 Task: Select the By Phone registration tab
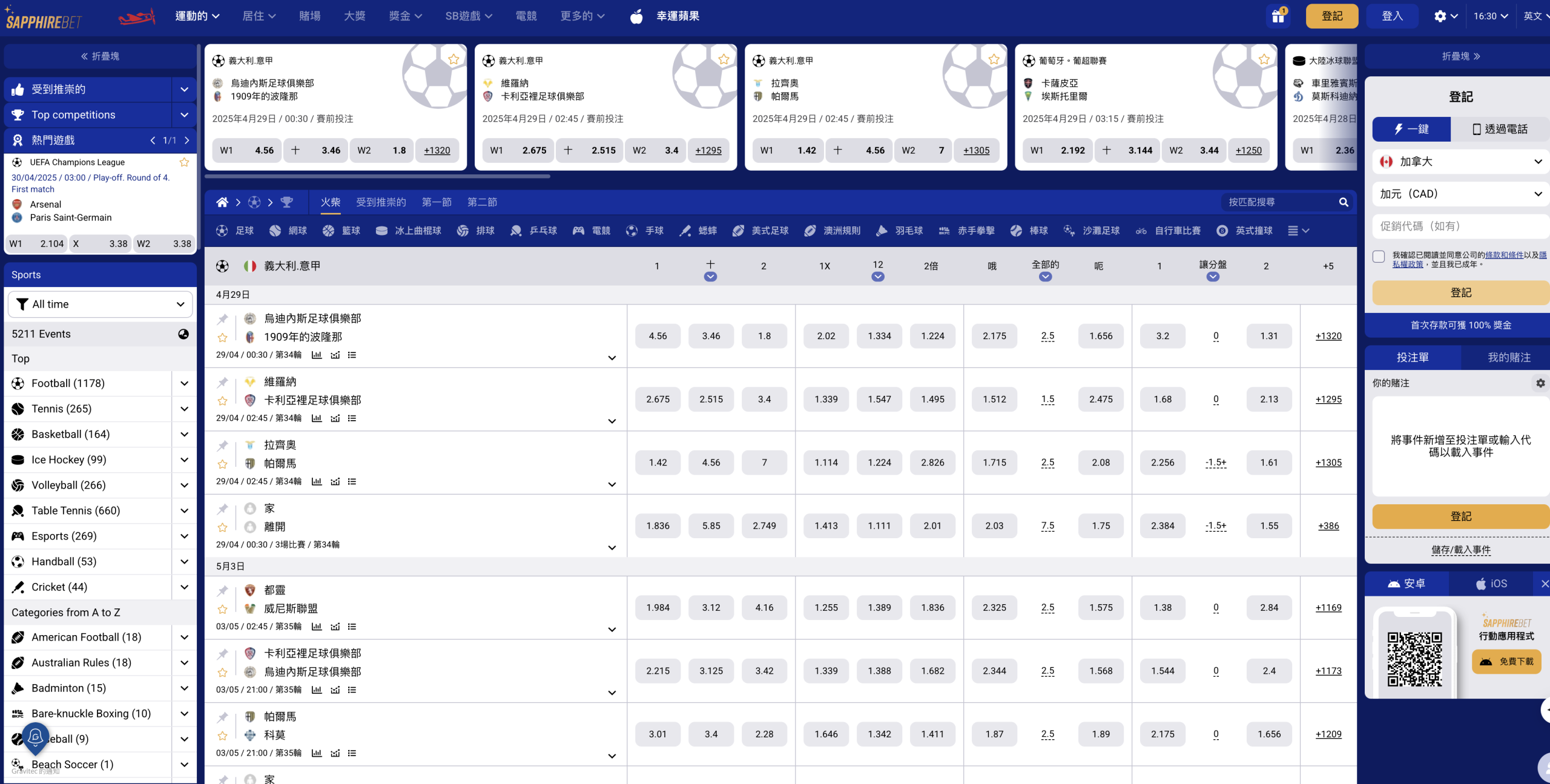[x=1500, y=129]
